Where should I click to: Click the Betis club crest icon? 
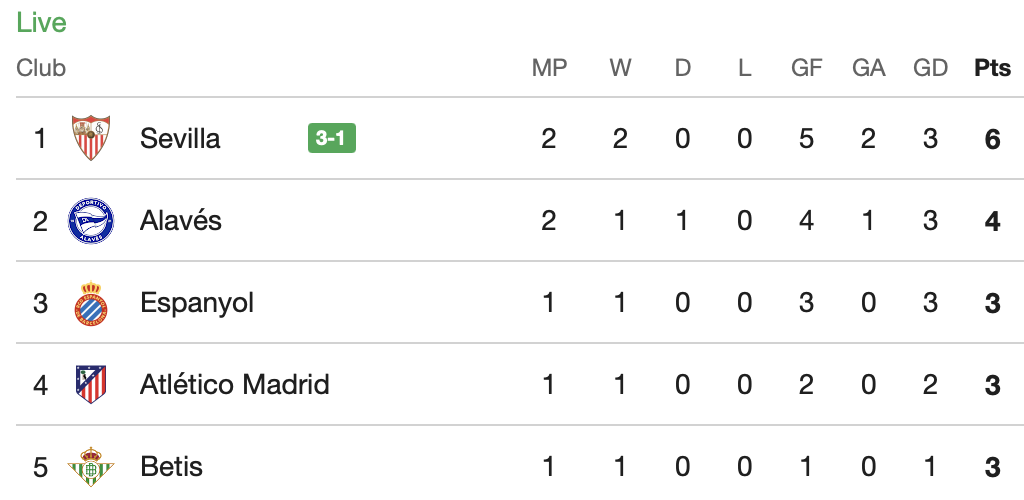[x=91, y=466]
